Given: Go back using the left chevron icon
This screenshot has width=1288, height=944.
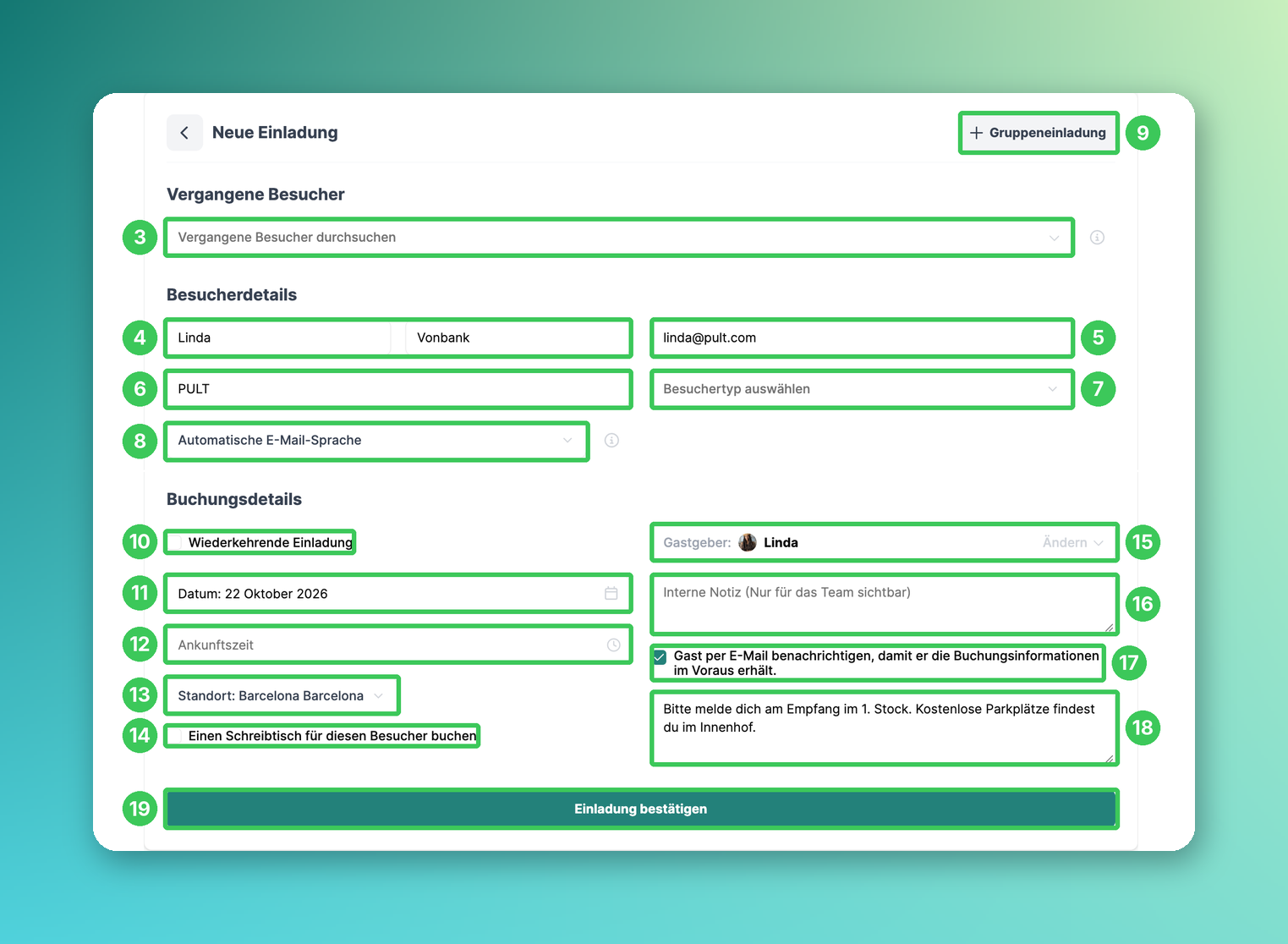Looking at the screenshot, I should click(184, 133).
